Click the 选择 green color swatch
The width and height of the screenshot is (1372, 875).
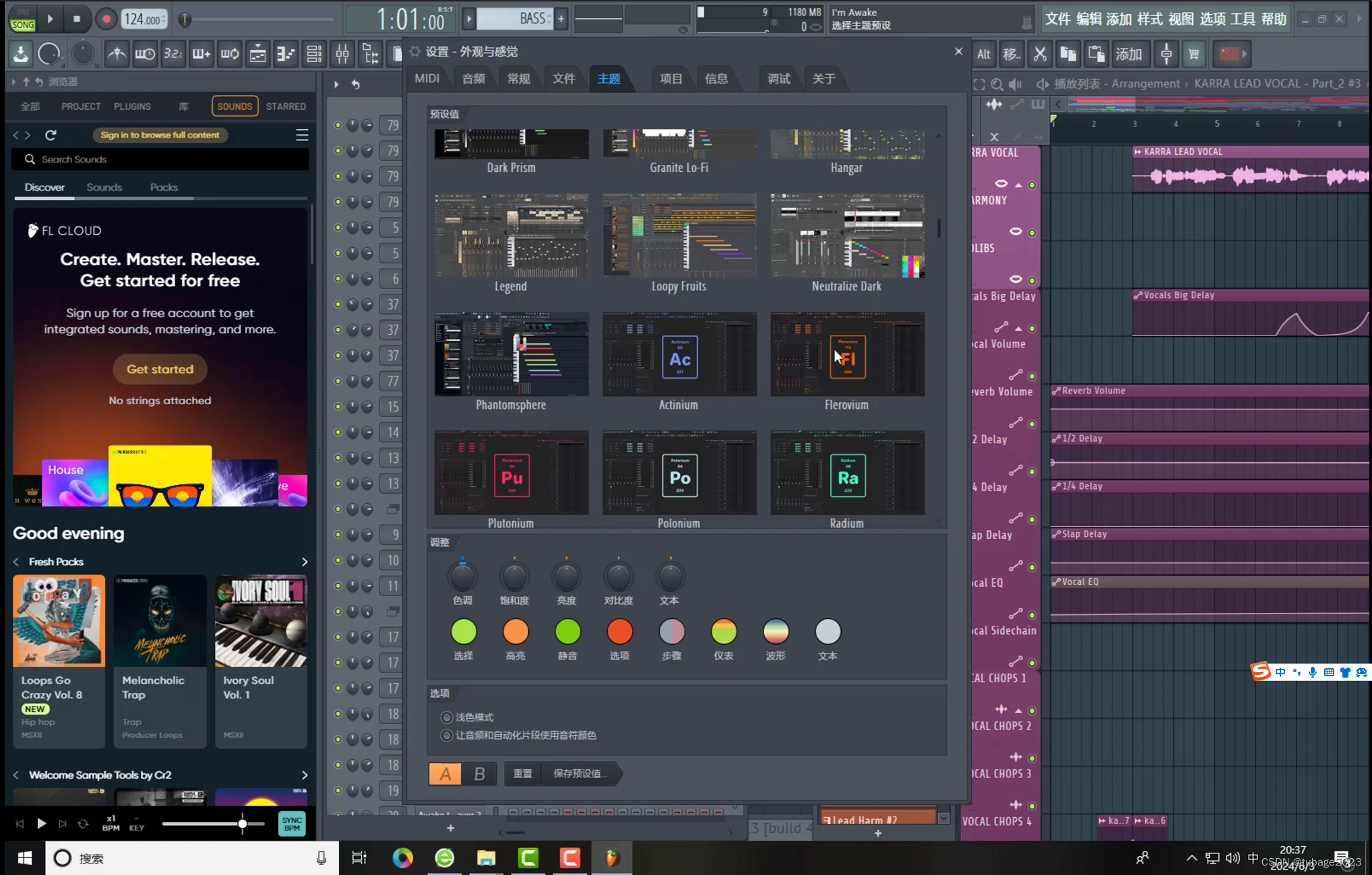(x=464, y=632)
